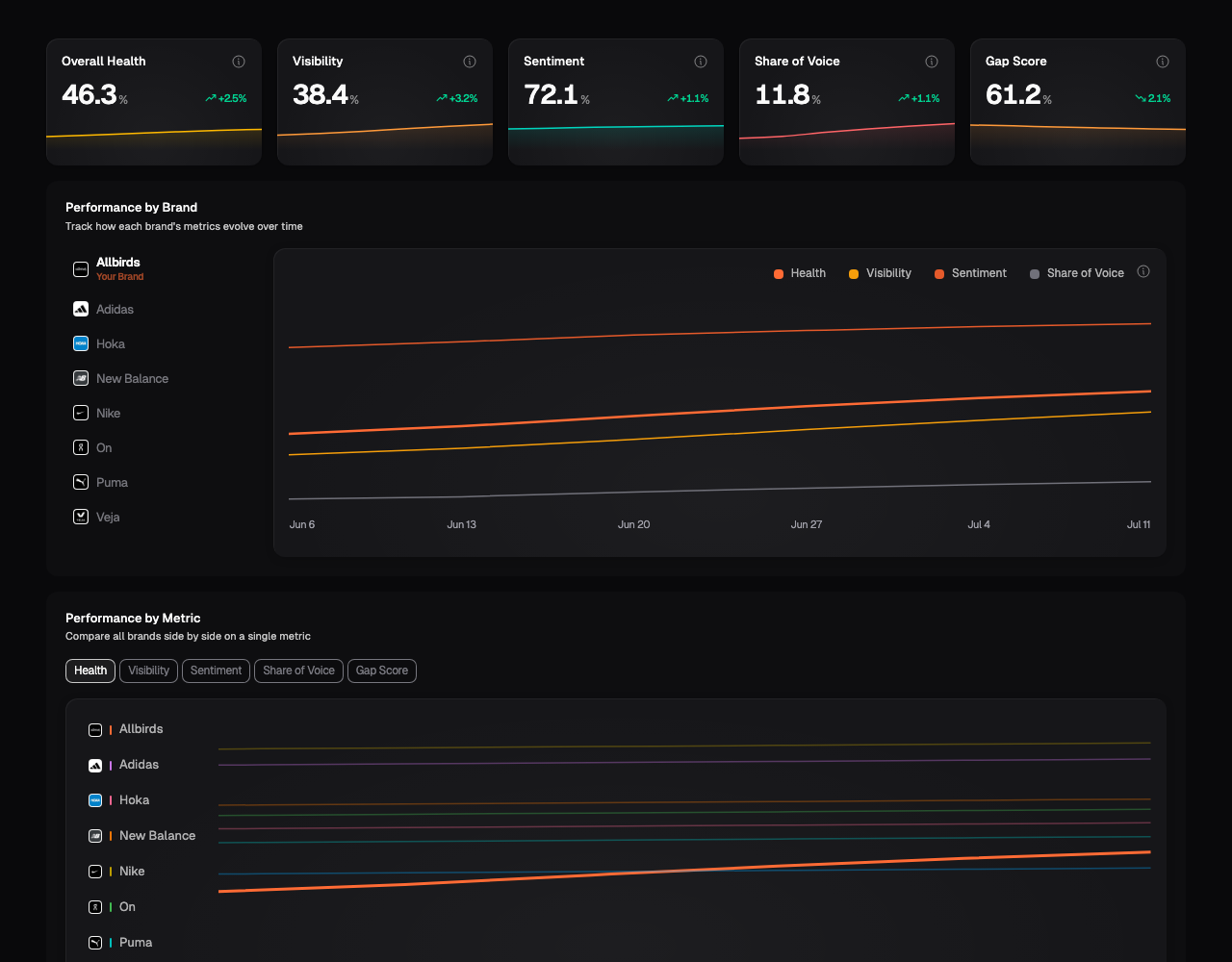Click Puma teal color bar in legend
This screenshot has height=962, width=1232.
pos(111,943)
